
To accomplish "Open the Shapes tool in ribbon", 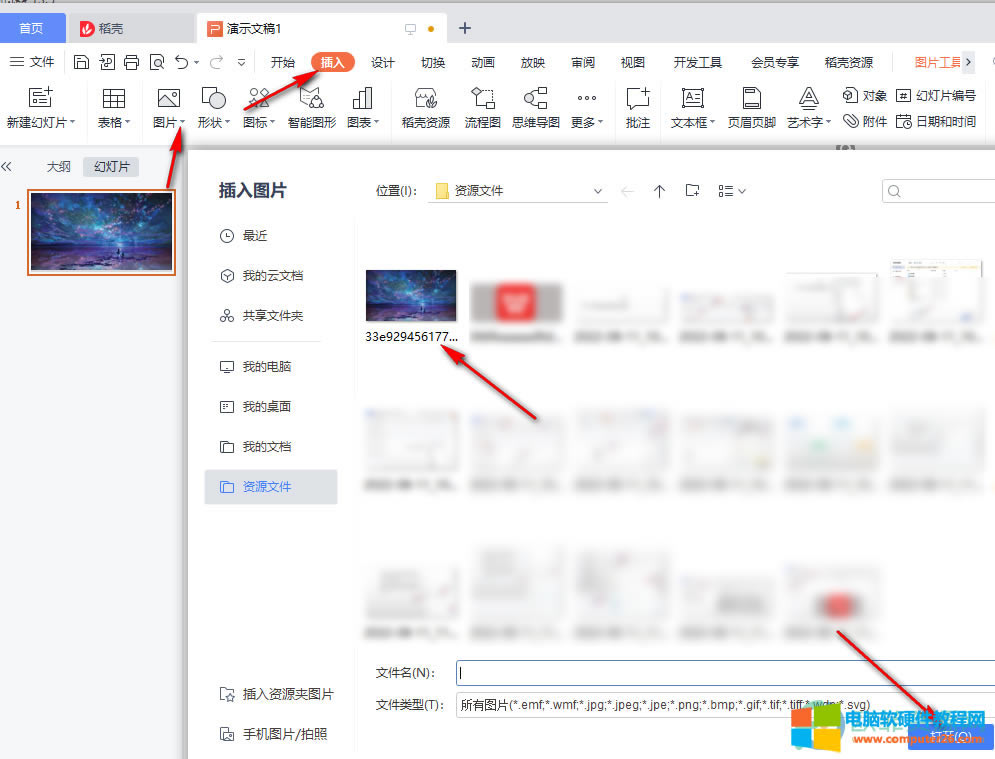I will click(x=213, y=99).
